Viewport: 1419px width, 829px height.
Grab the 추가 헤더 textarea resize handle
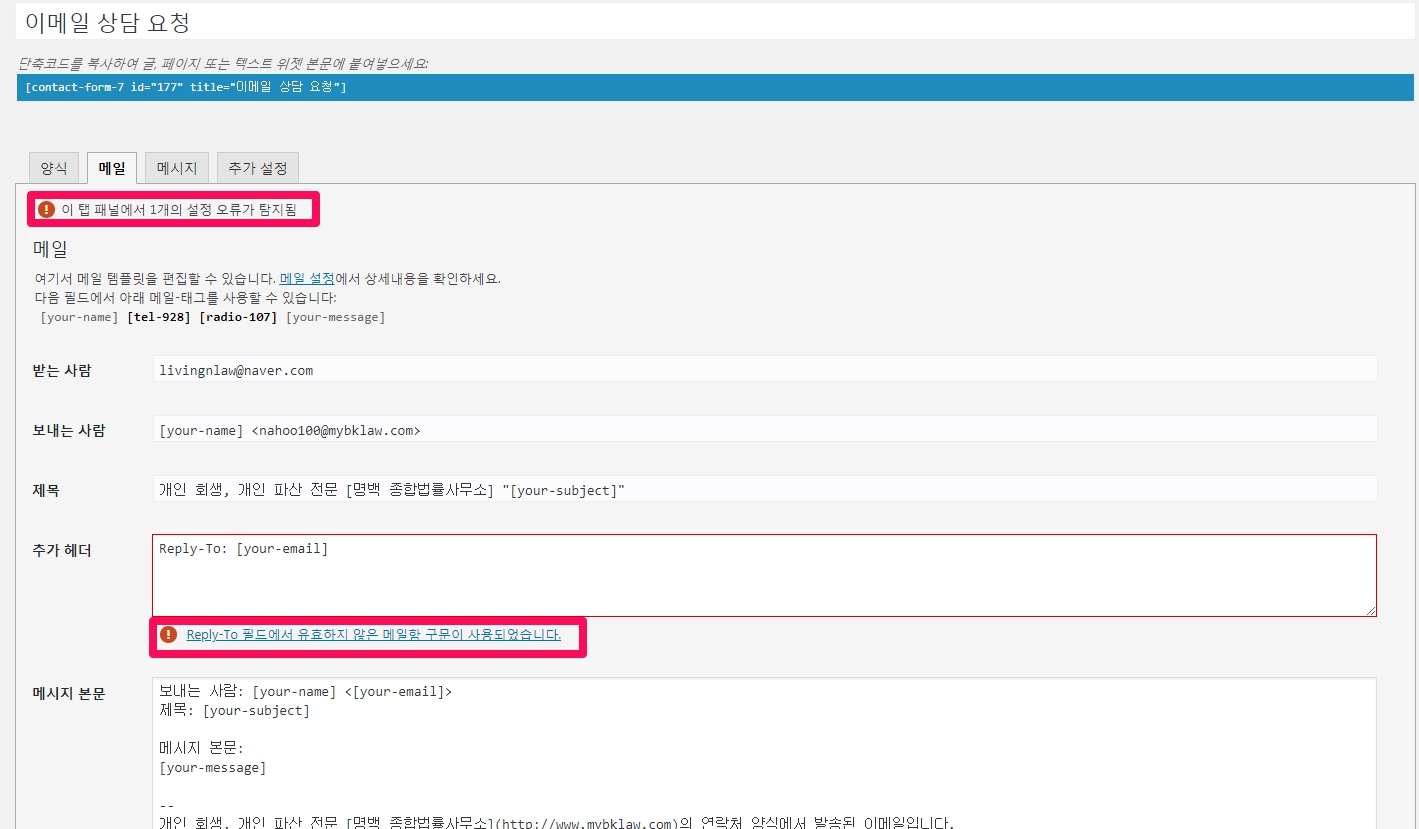coord(1370,610)
